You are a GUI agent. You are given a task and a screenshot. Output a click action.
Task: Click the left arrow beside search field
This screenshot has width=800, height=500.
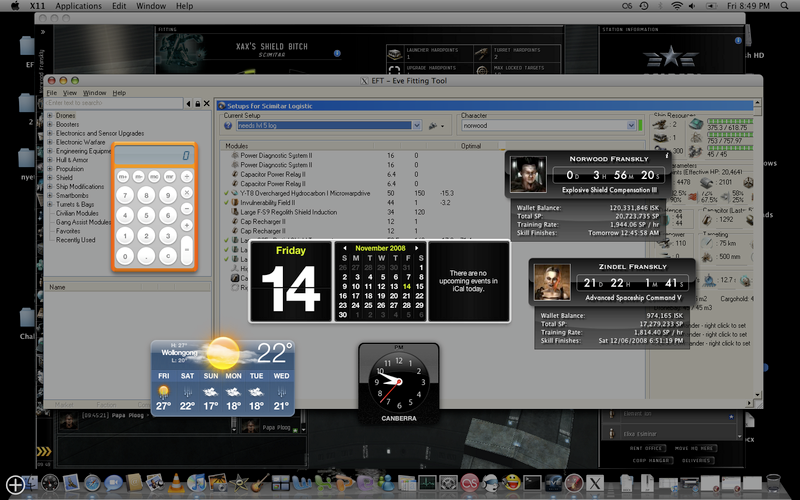pyautogui.click(x=188, y=104)
